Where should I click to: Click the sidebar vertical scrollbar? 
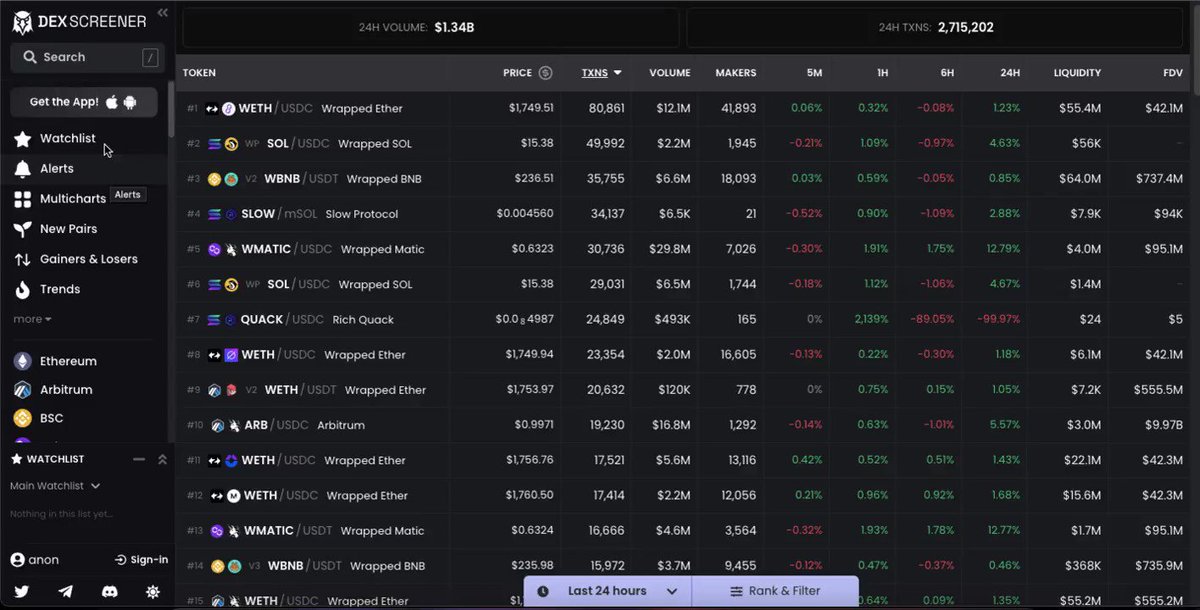coord(171,108)
